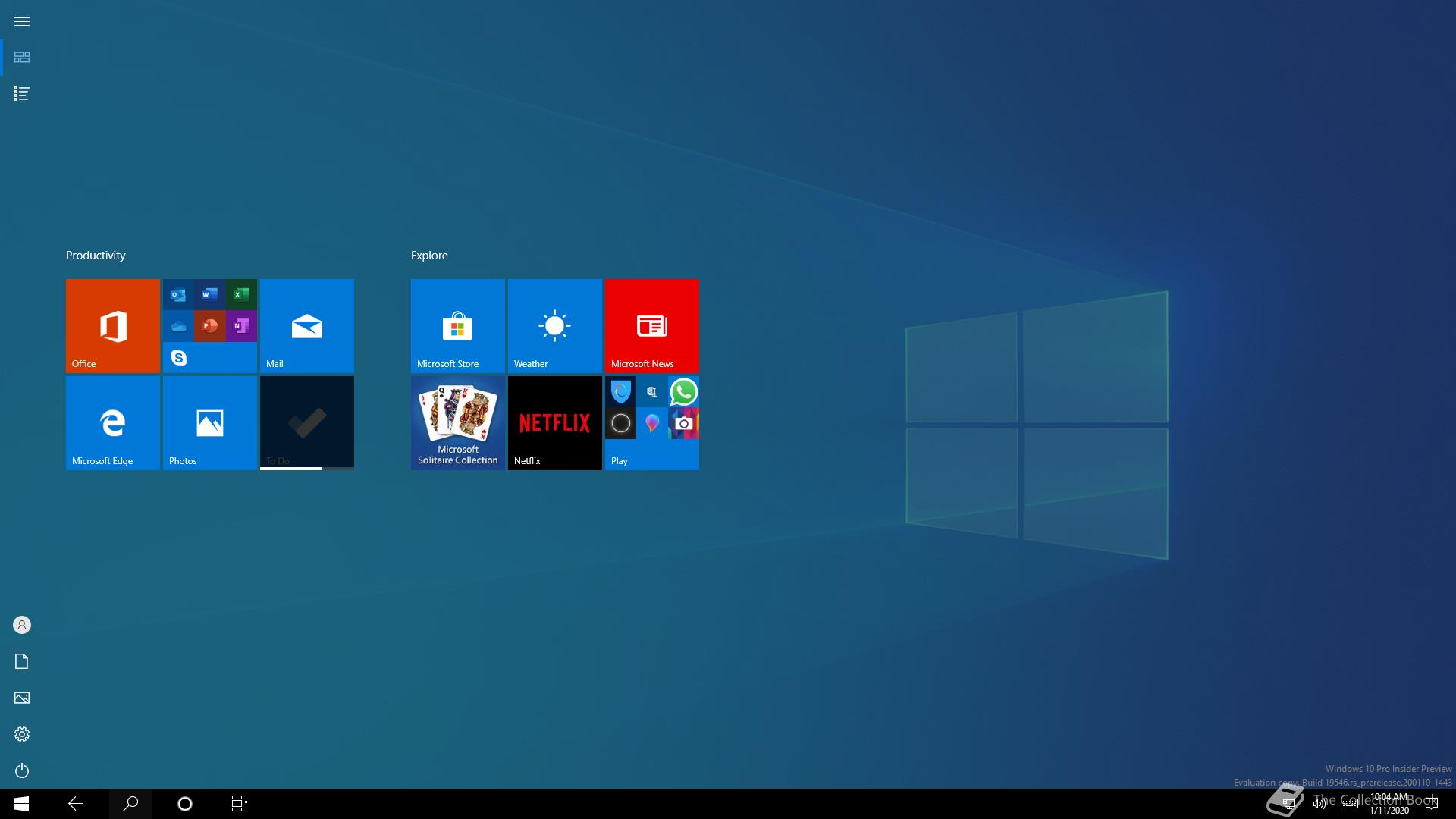Open the Outlook tile icon

pos(178,294)
